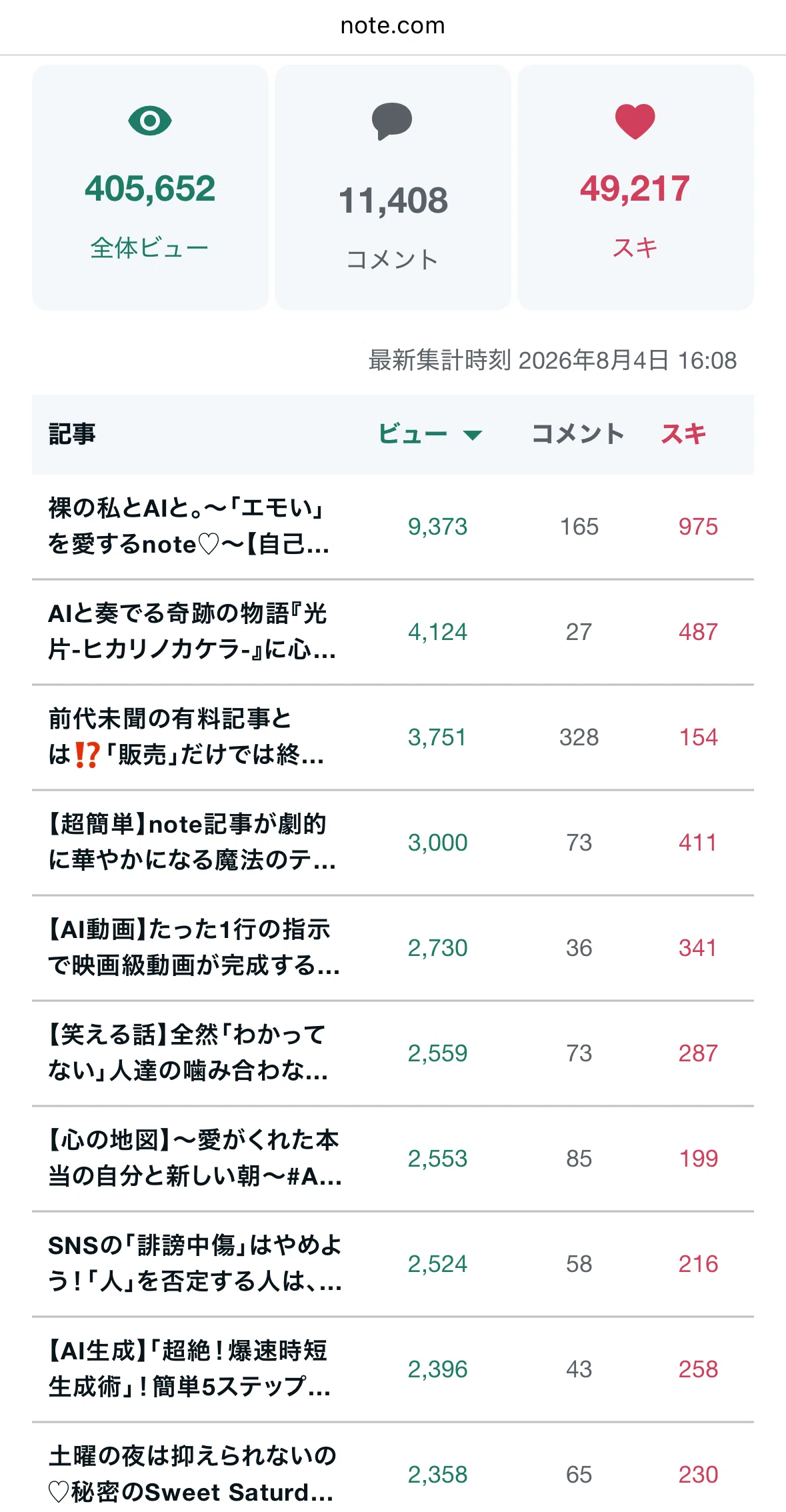This screenshot has height=1512, width=786.
Task: Tap the red heart likes icon
Action: (x=635, y=121)
